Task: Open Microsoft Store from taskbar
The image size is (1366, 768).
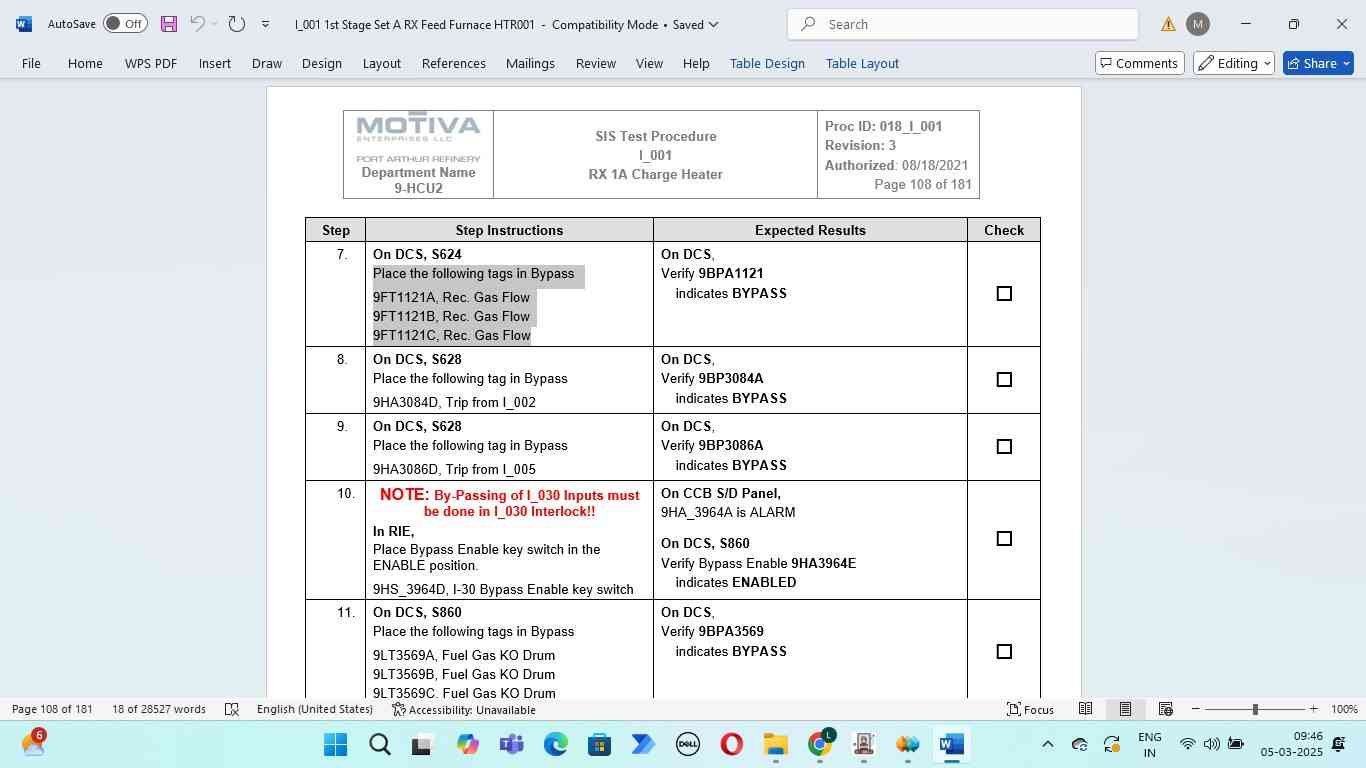Action: (599, 745)
